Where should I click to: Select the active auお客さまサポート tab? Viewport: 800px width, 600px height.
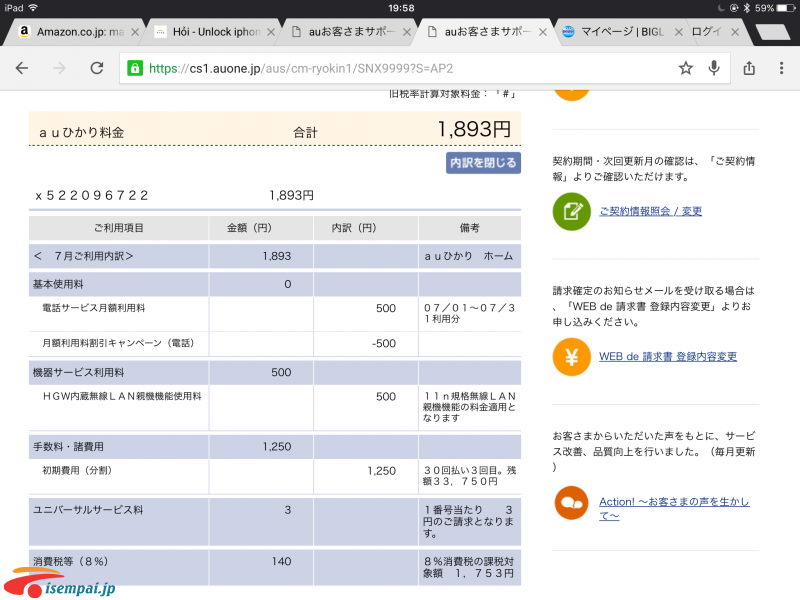coord(481,32)
